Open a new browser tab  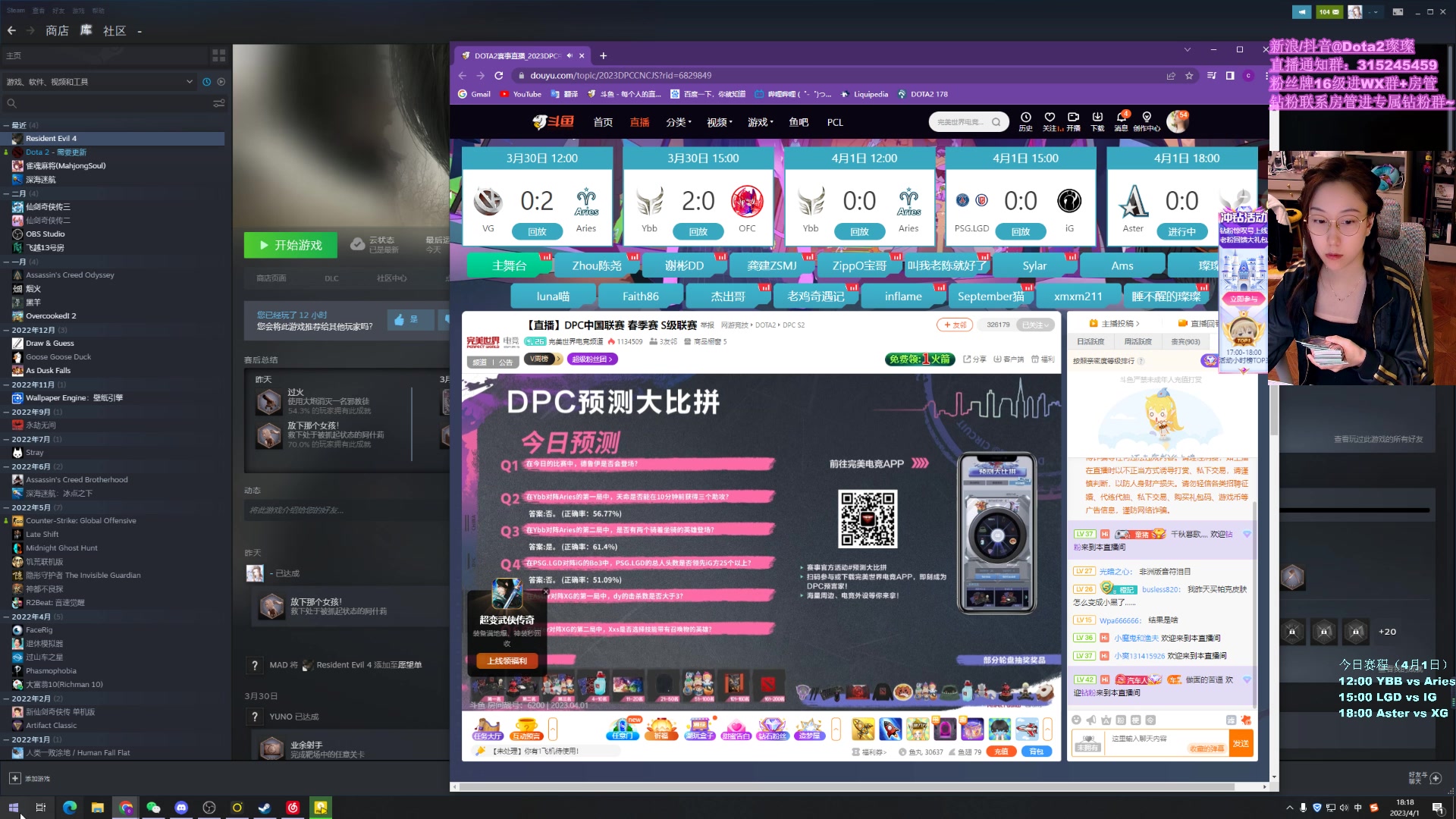click(x=604, y=55)
